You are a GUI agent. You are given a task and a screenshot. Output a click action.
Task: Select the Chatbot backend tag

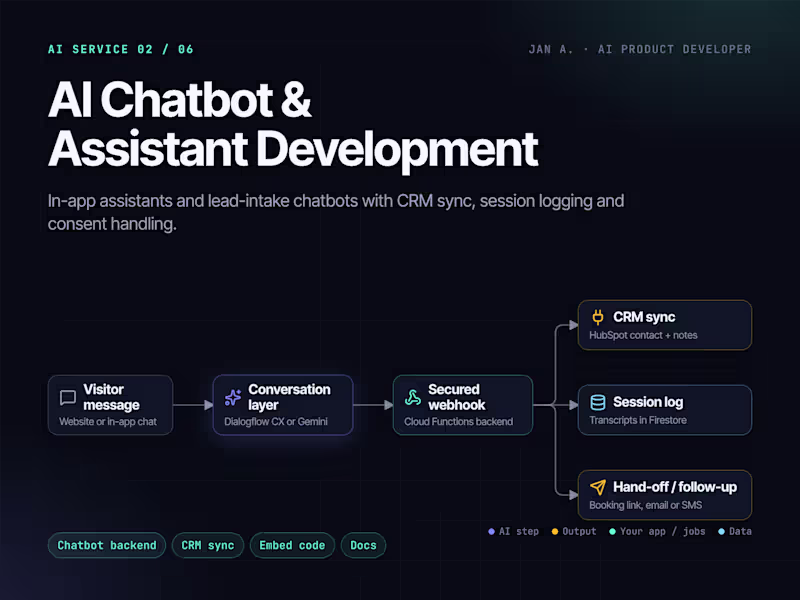coord(107,545)
